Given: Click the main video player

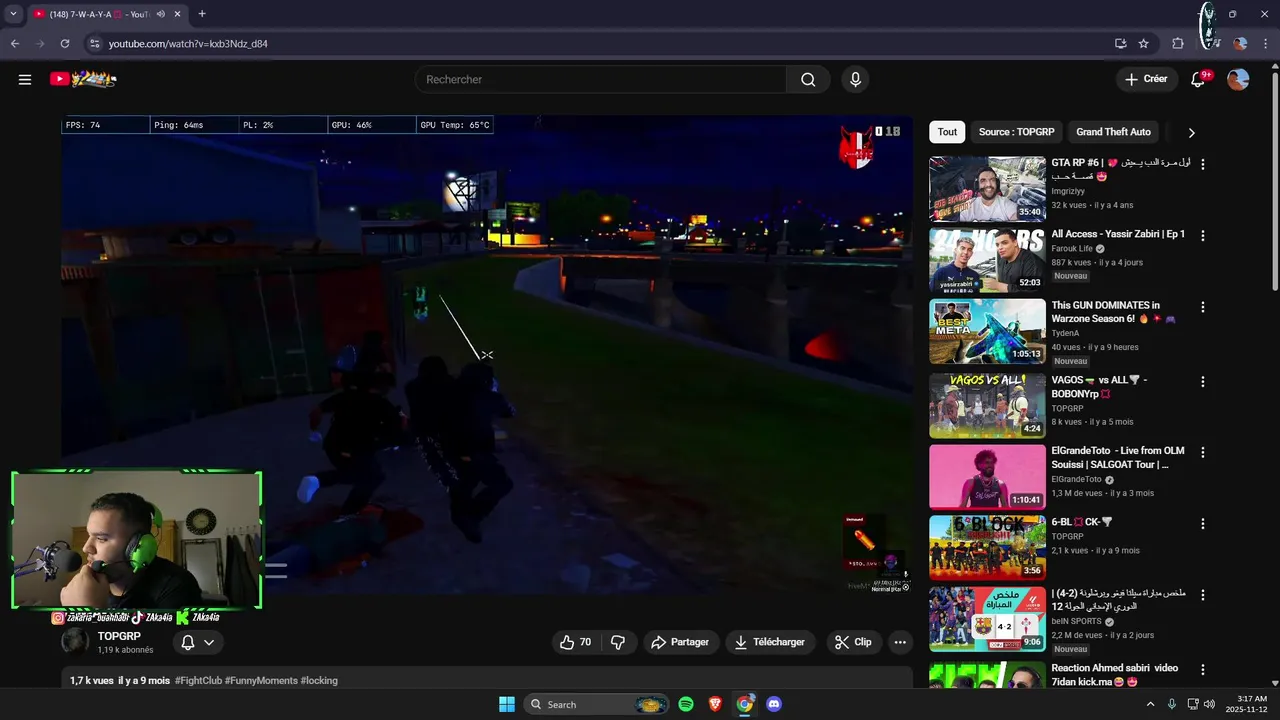Looking at the screenshot, I should click(x=487, y=355).
